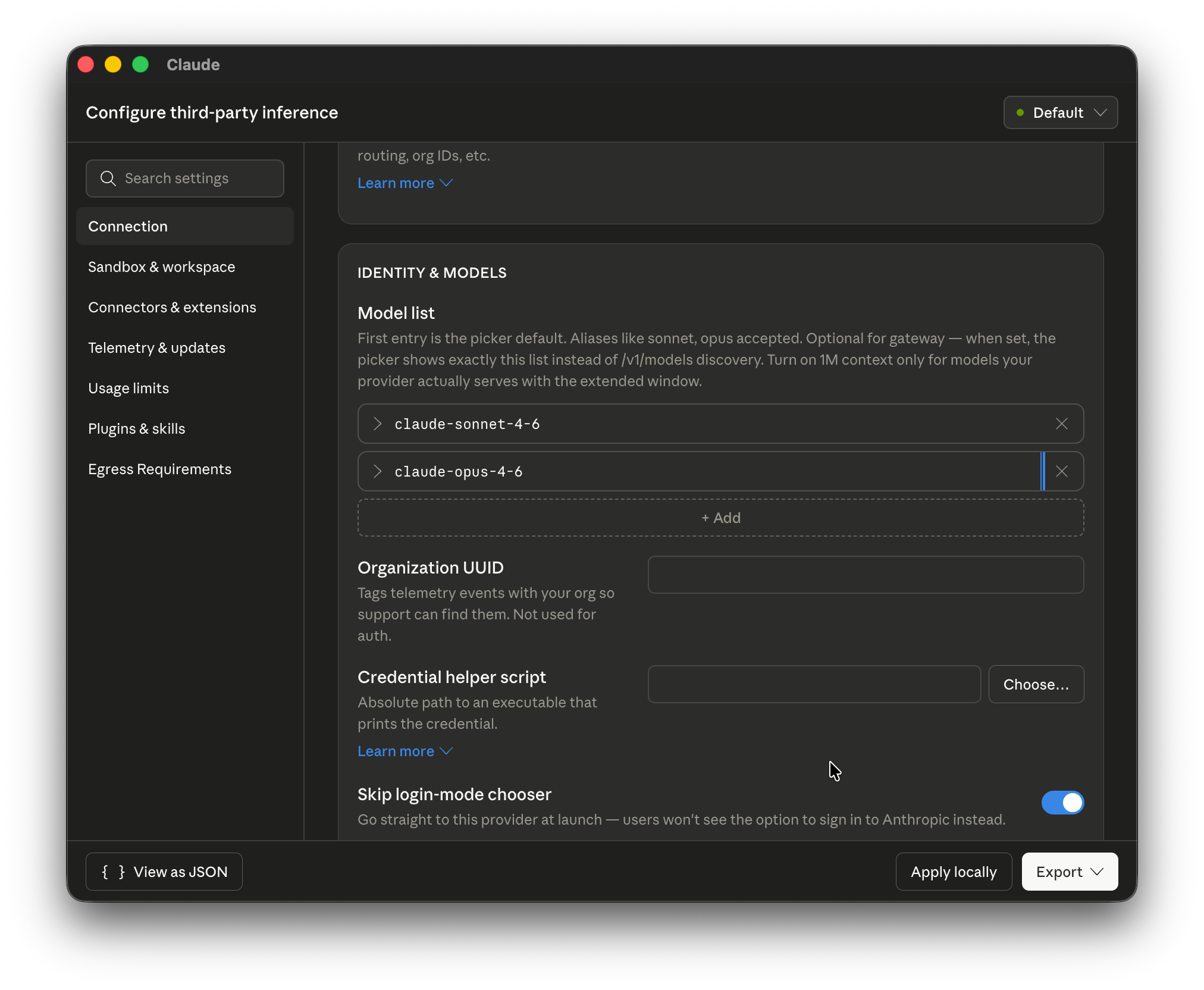Remove the claude-sonnet-4-6 model entry

coord(1061,424)
